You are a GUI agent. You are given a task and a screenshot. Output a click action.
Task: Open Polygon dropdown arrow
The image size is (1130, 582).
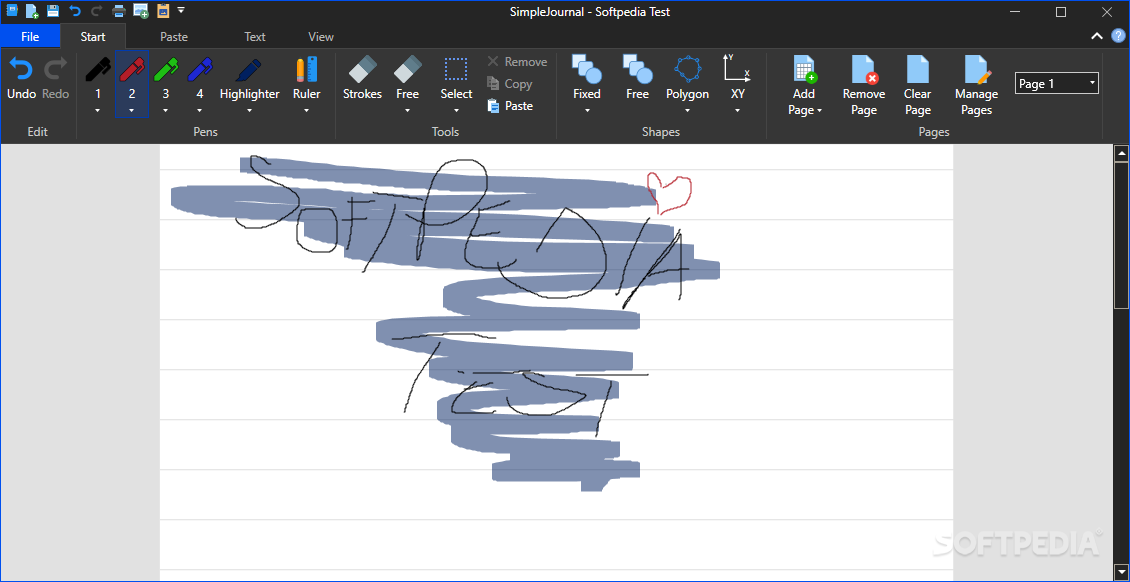[x=688, y=111]
